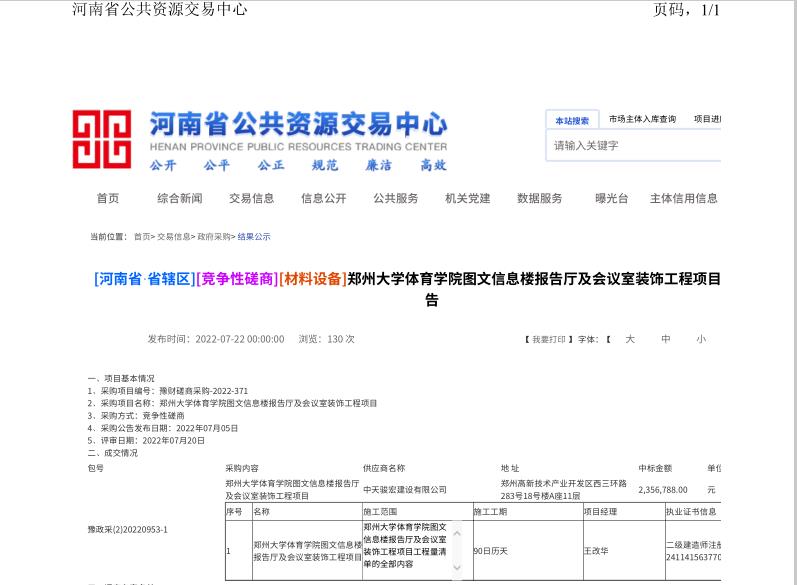Click the red Henan trading center logo

pos(102,139)
